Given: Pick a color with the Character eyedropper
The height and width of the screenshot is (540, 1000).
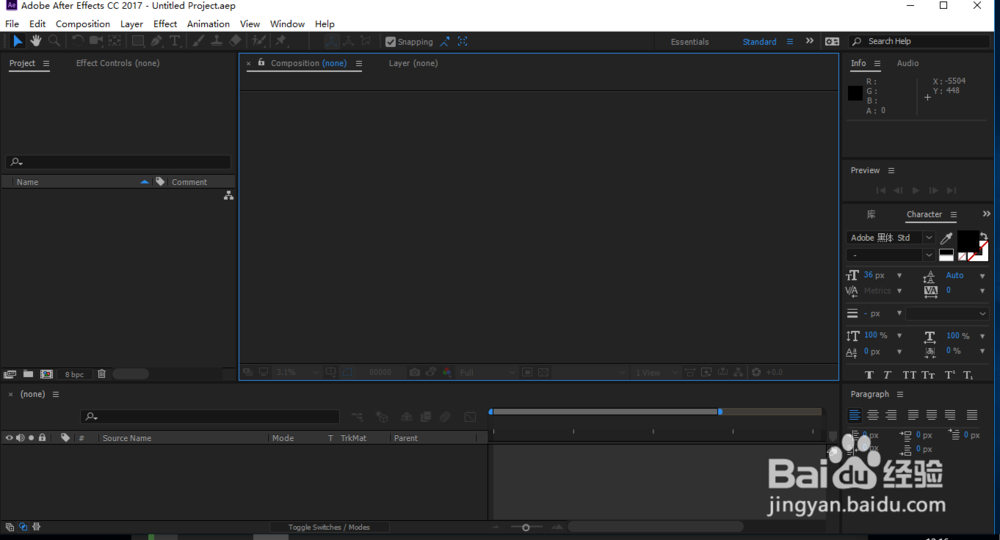Looking at the screenshot, I should 946,238.
